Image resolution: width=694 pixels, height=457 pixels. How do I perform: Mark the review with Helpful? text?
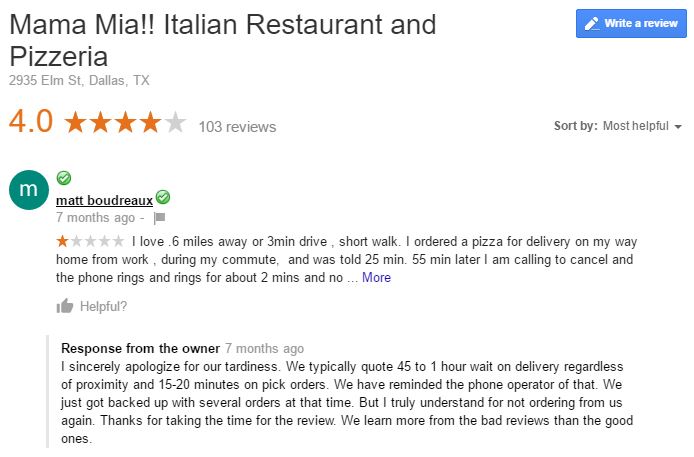(103, 306)
